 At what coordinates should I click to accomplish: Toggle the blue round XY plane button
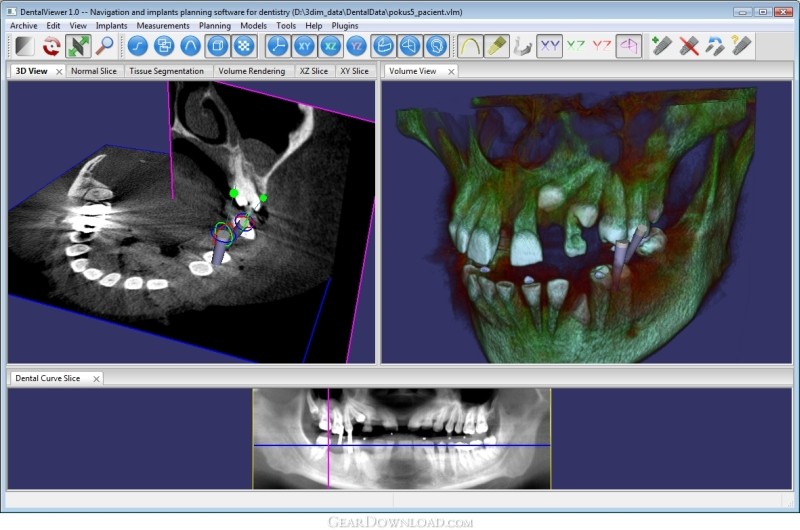click(x=305, y=46)
